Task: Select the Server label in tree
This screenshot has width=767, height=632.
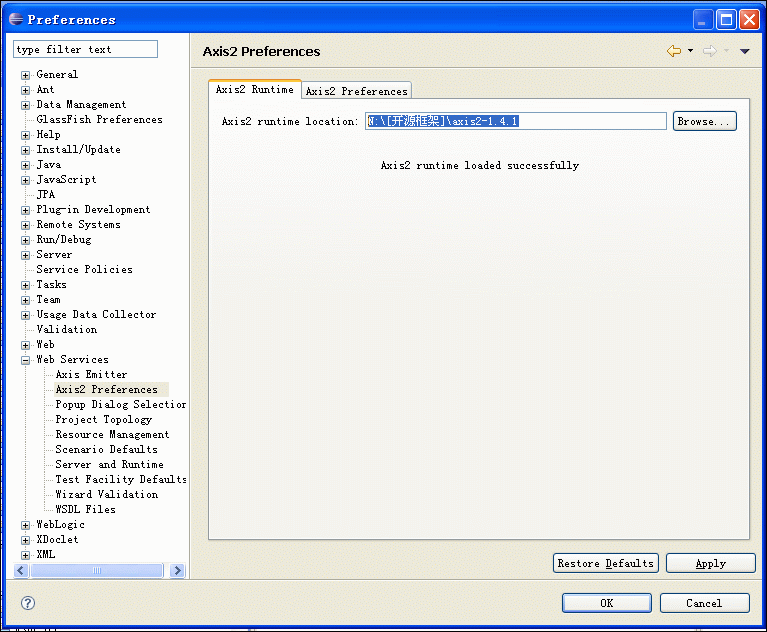Action: point(54,254)
